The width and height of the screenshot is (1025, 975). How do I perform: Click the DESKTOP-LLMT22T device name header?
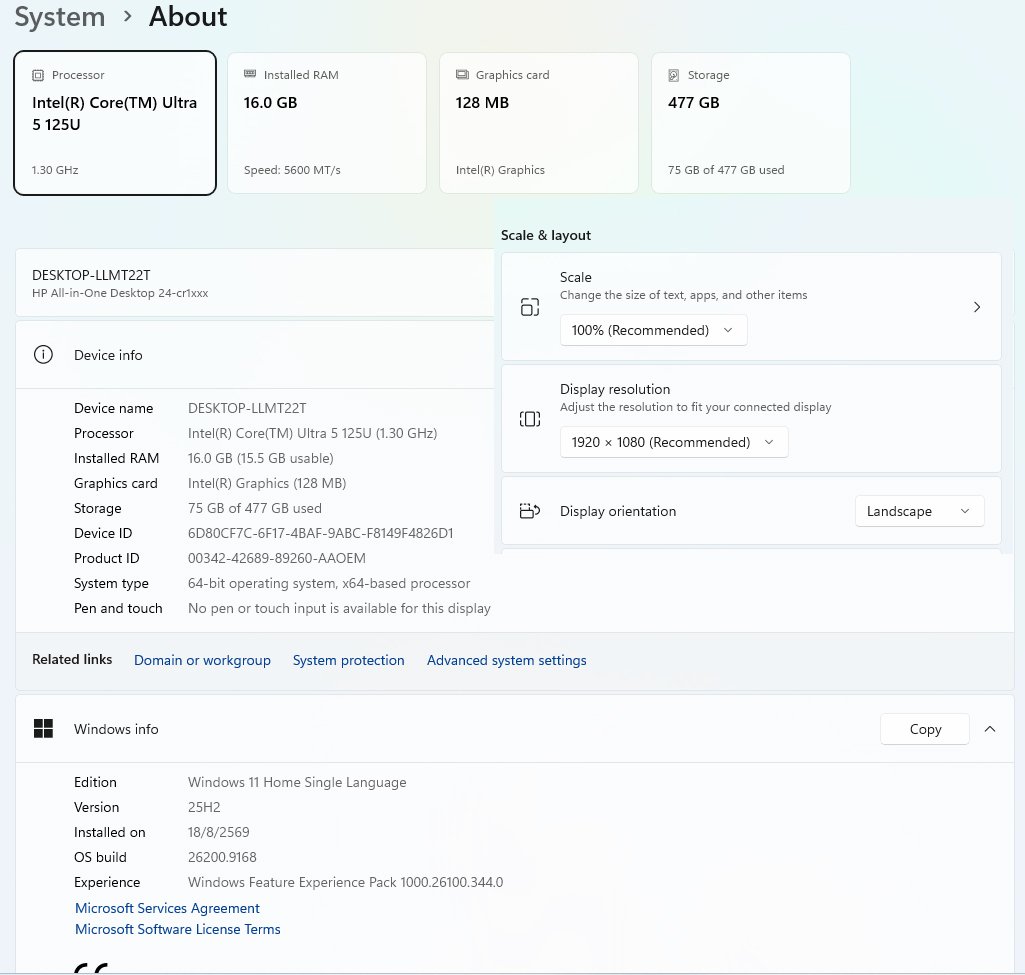[x=91, y=275]
